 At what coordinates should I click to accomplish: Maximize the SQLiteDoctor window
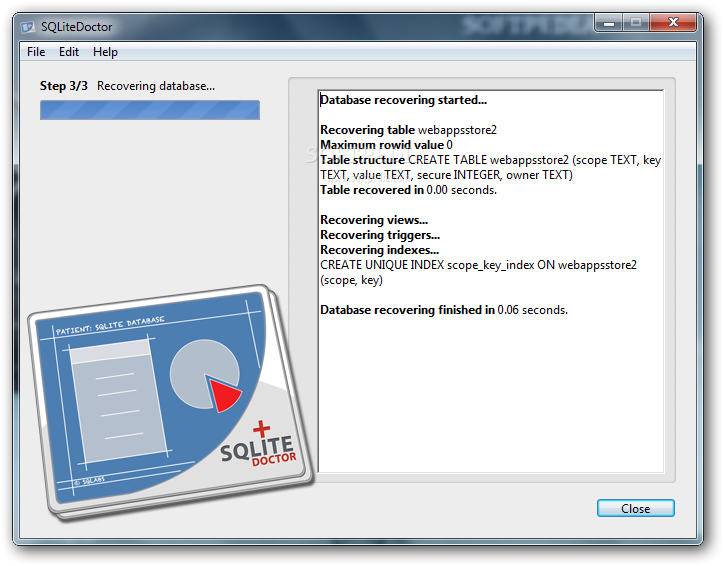pyautogui.click(x=636, y=22)
